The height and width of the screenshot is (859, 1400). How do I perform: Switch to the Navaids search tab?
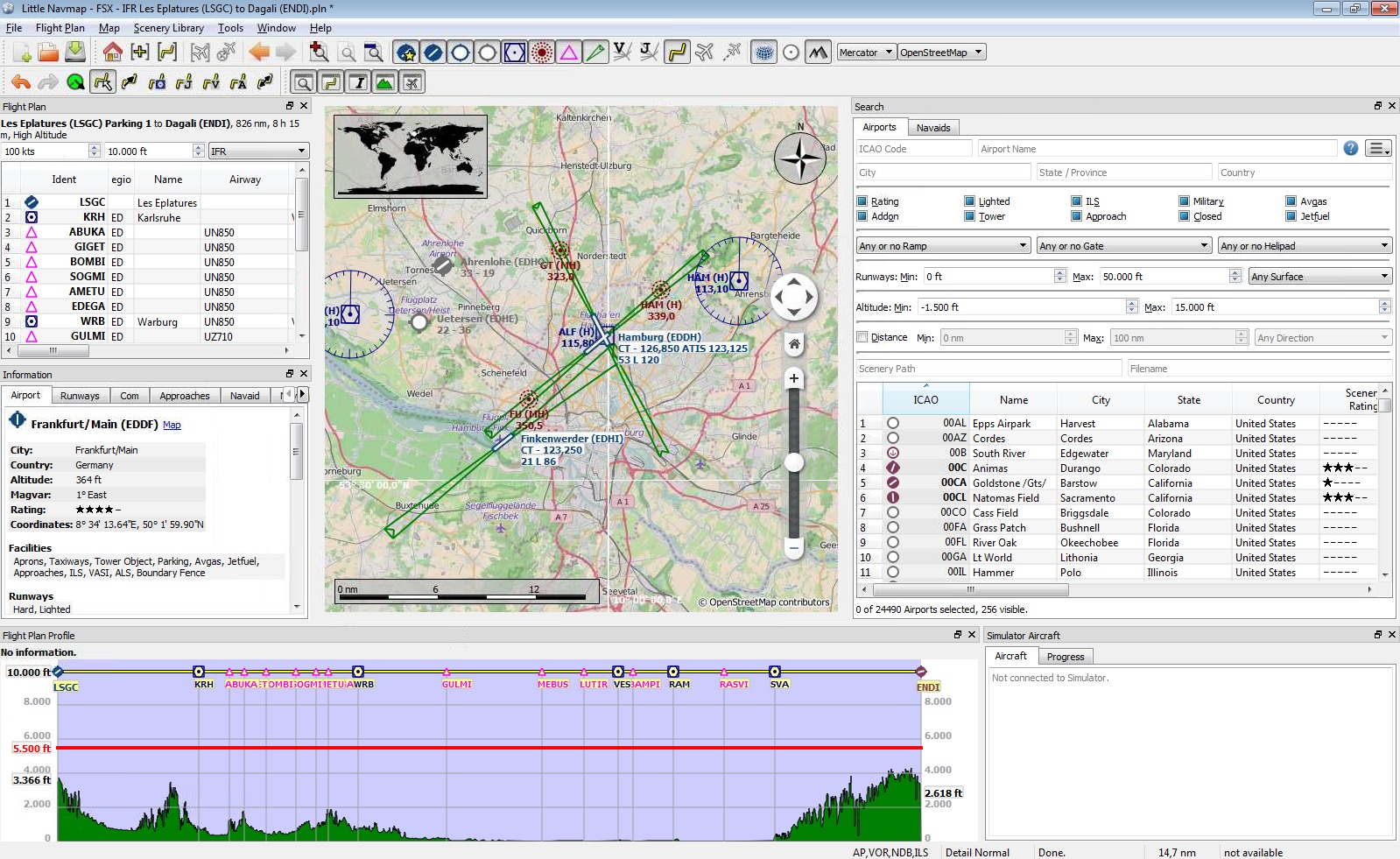point(932,128)
